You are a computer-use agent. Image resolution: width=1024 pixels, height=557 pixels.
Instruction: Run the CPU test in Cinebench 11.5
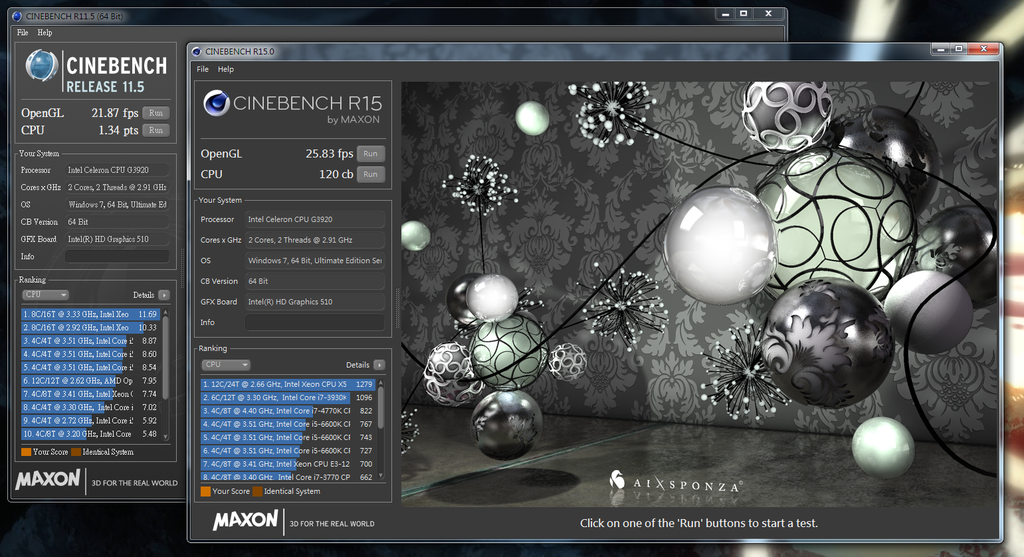tap(155, 130)
